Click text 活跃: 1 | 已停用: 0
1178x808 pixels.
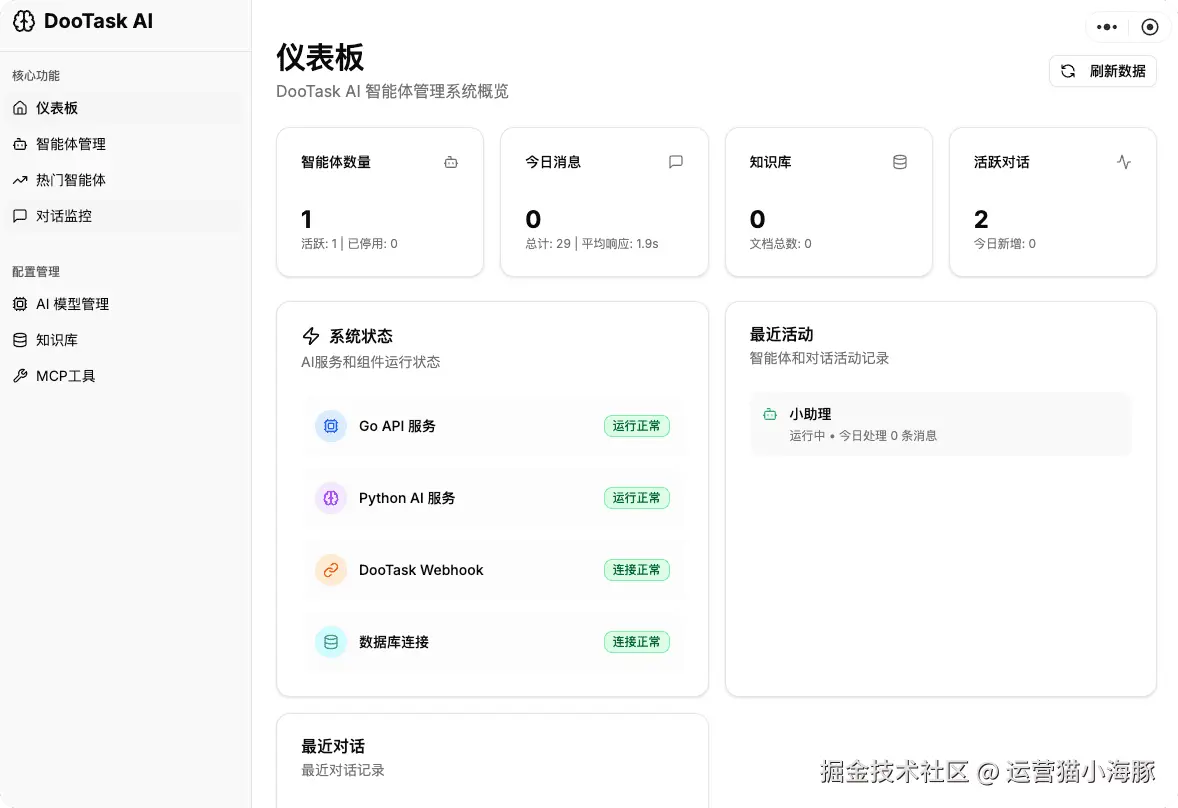(349, 243)
